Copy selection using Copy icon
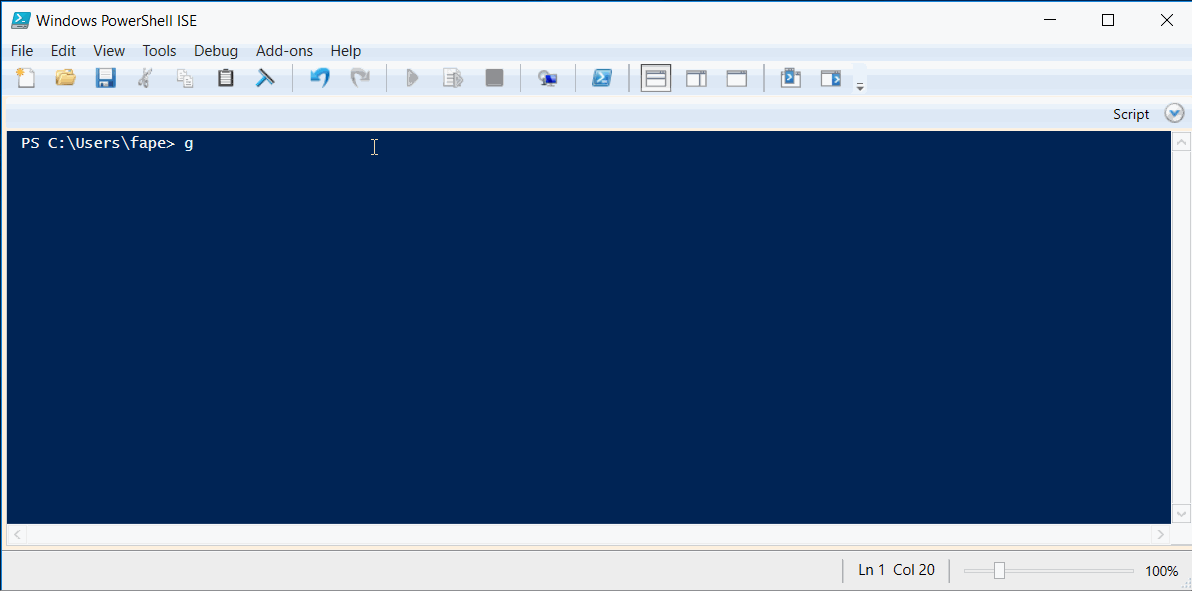 (x=185, y=78)
